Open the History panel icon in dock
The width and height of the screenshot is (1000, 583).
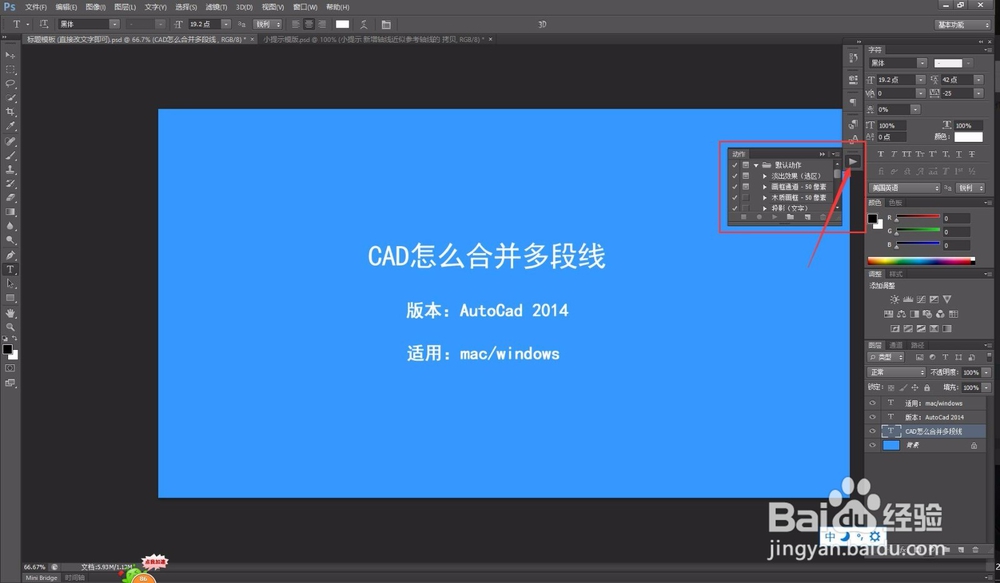pos(853,57)
